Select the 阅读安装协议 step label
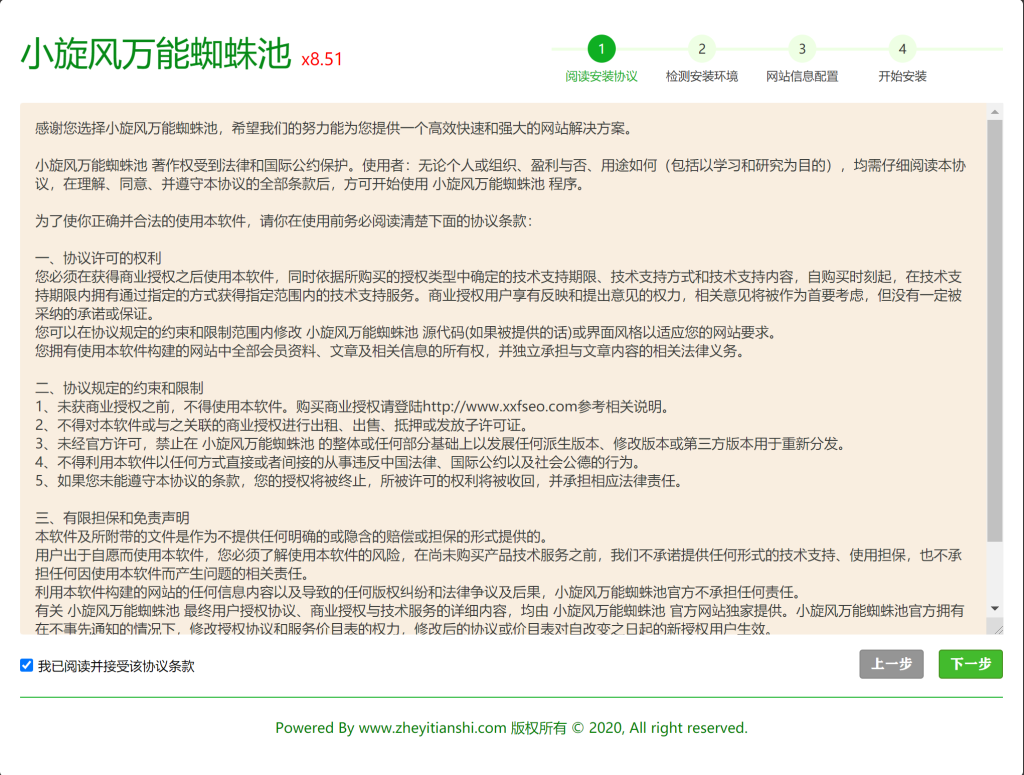The width and height of the screenshot is (1024, 775). [601, 76]
